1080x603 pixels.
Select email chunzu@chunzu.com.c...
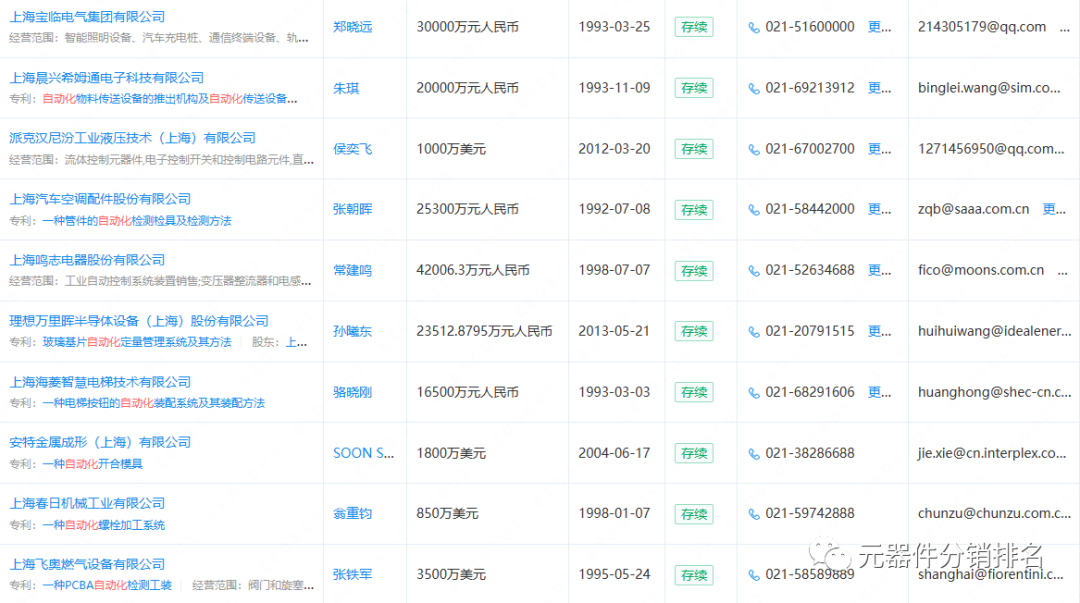(994, 513)
